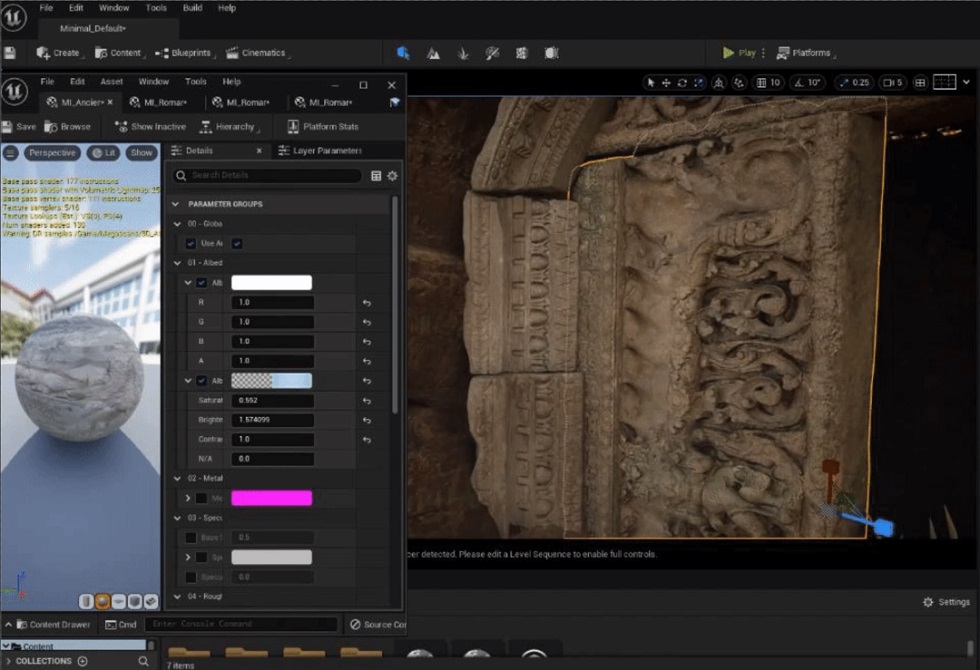Collapse the 01 - Albedo parameter group
The image size is (980, 670).
point(177,263)
